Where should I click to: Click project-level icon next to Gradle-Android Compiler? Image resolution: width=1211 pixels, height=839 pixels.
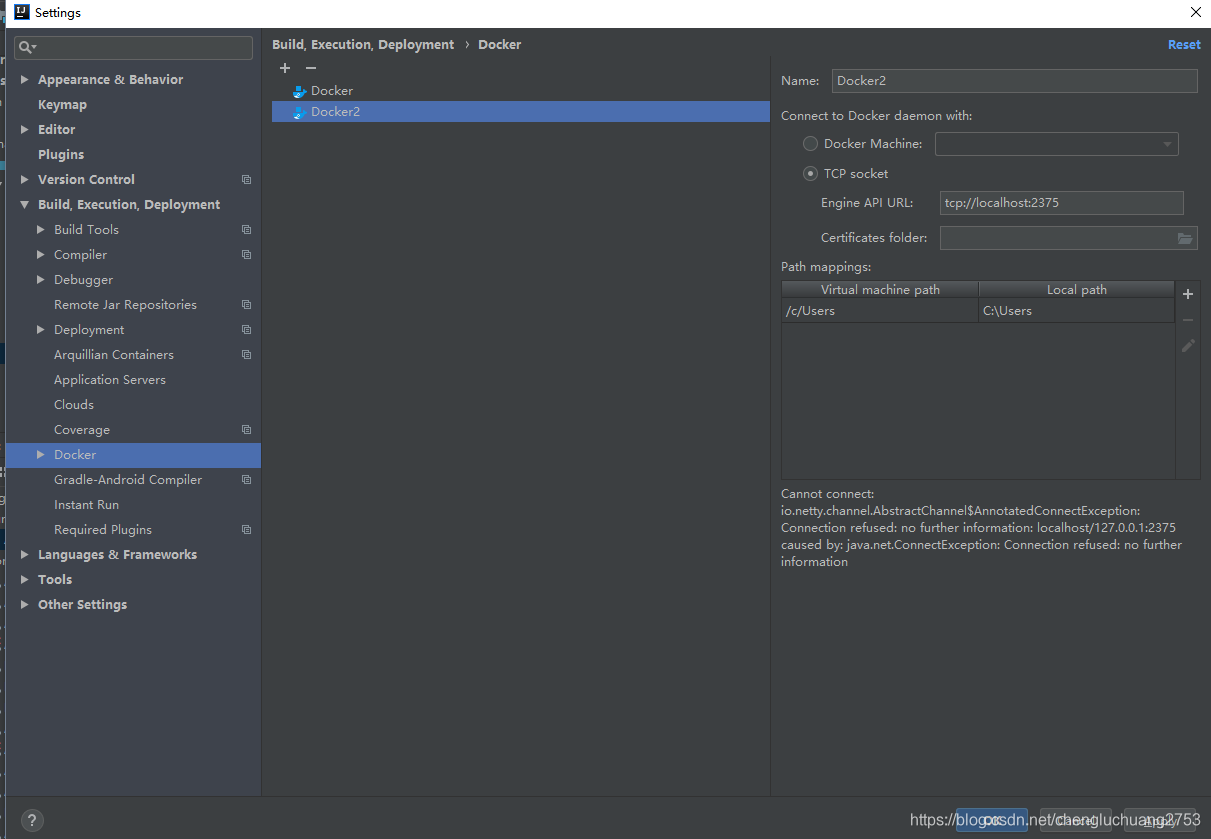coord(247,480)
